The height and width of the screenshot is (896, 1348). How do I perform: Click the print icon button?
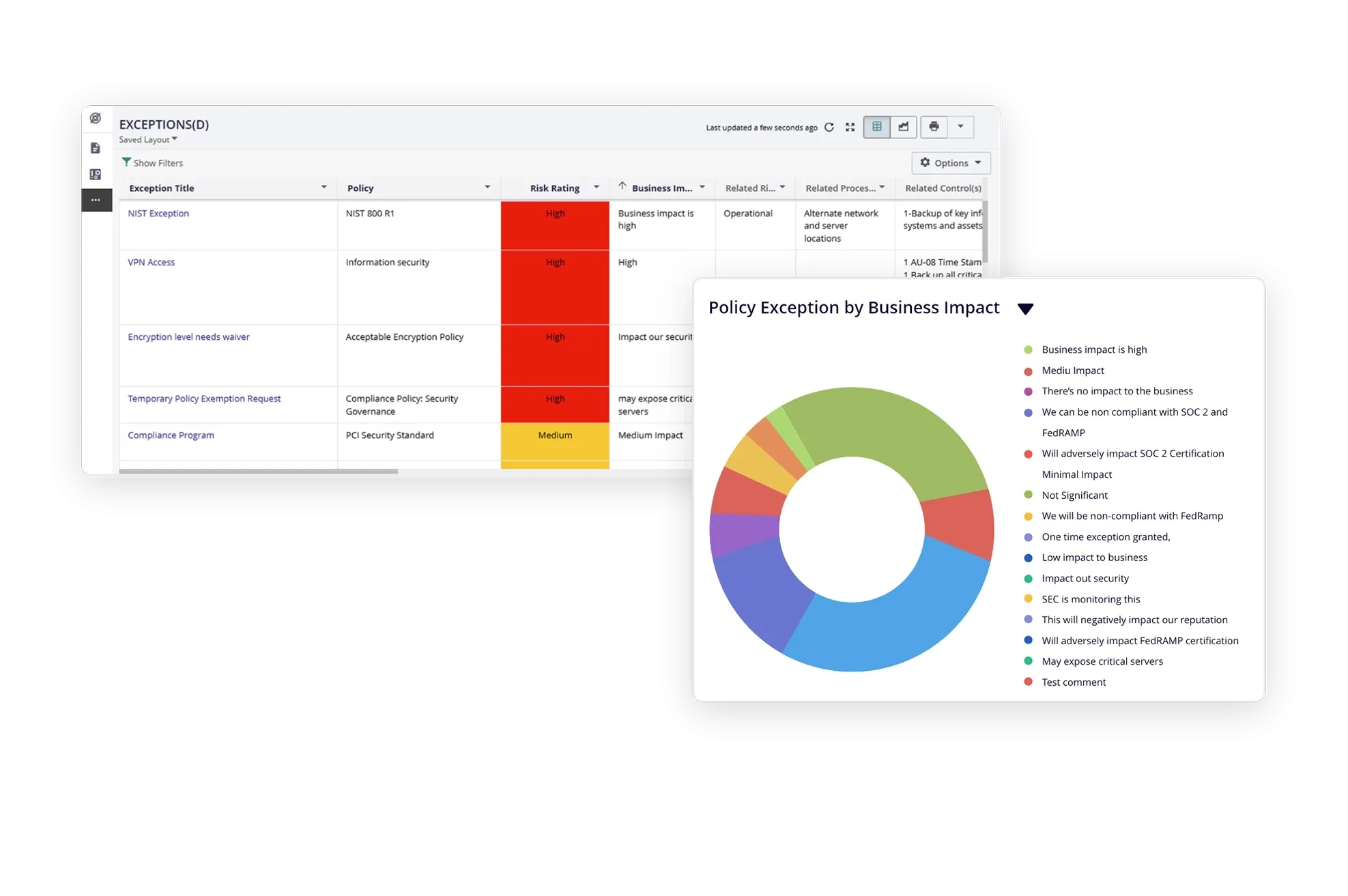[934, 127]
